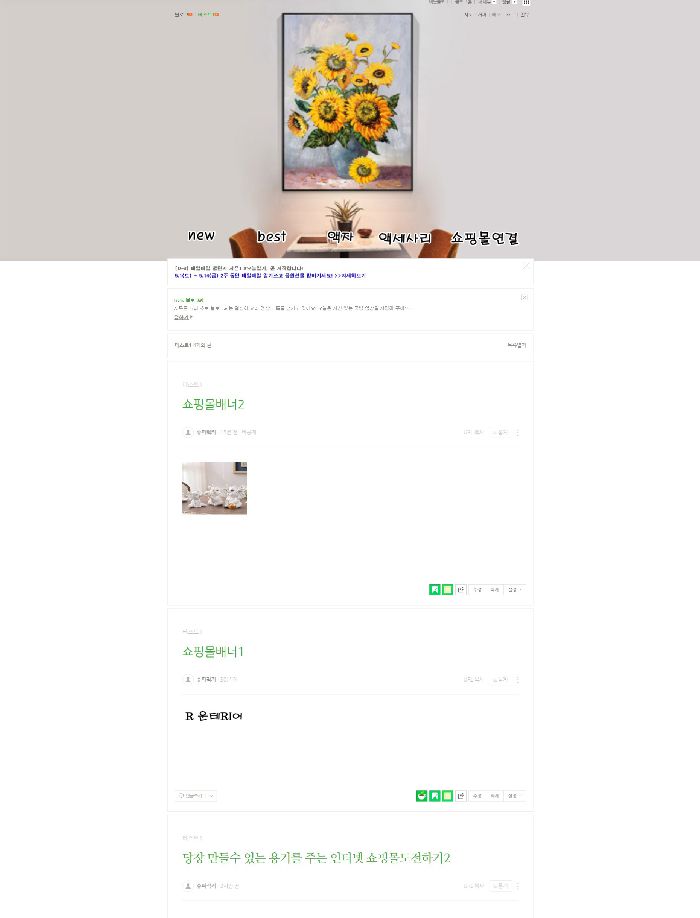Click author profile icon under 쇼핑몰배너1 title
700x918 pixels.
pyautogui.click(x=188, y=679)
